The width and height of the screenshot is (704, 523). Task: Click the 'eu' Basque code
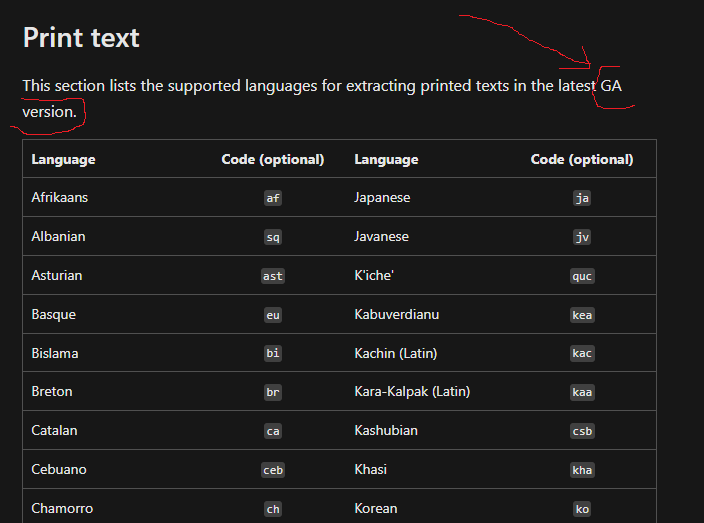(x=273, y=315)
